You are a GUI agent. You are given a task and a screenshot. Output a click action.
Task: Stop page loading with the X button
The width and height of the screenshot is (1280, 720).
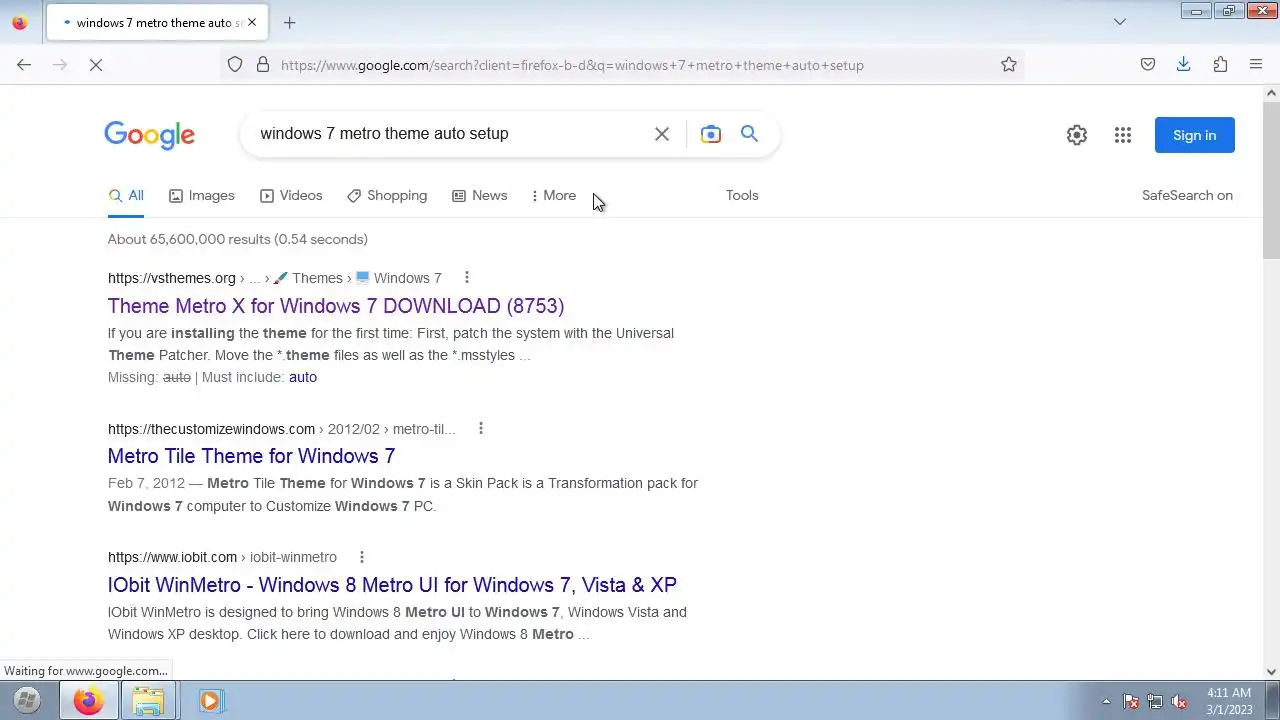[x=96, y=65]
